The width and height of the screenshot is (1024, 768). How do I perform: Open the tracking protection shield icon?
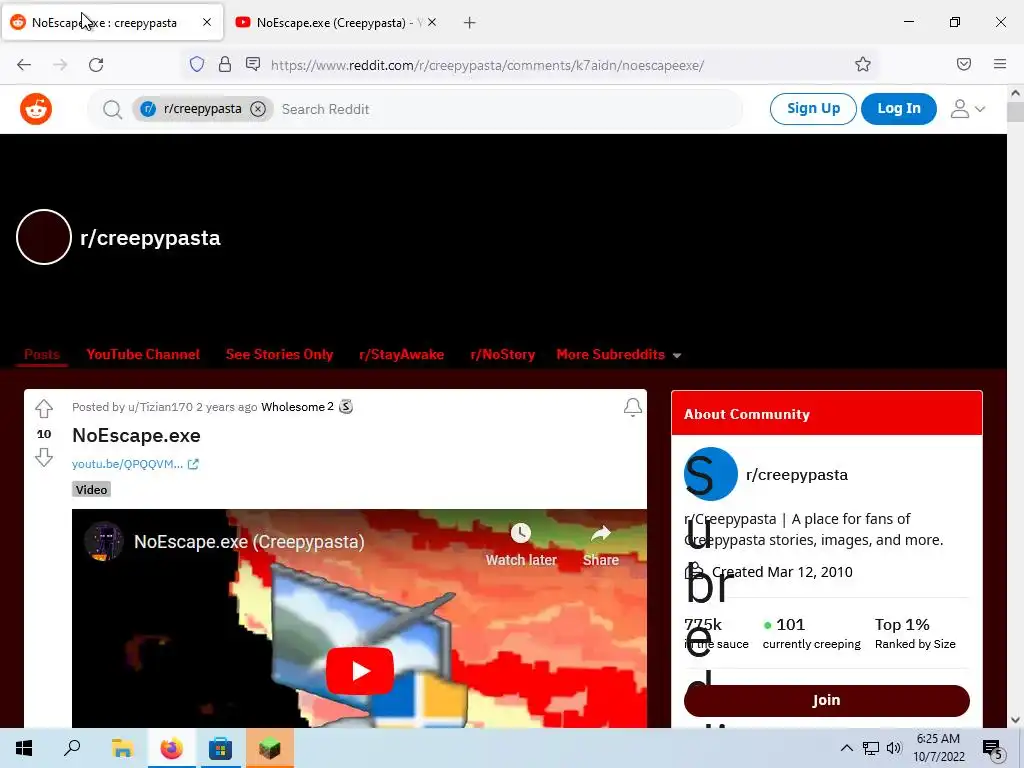click(197, 64)
